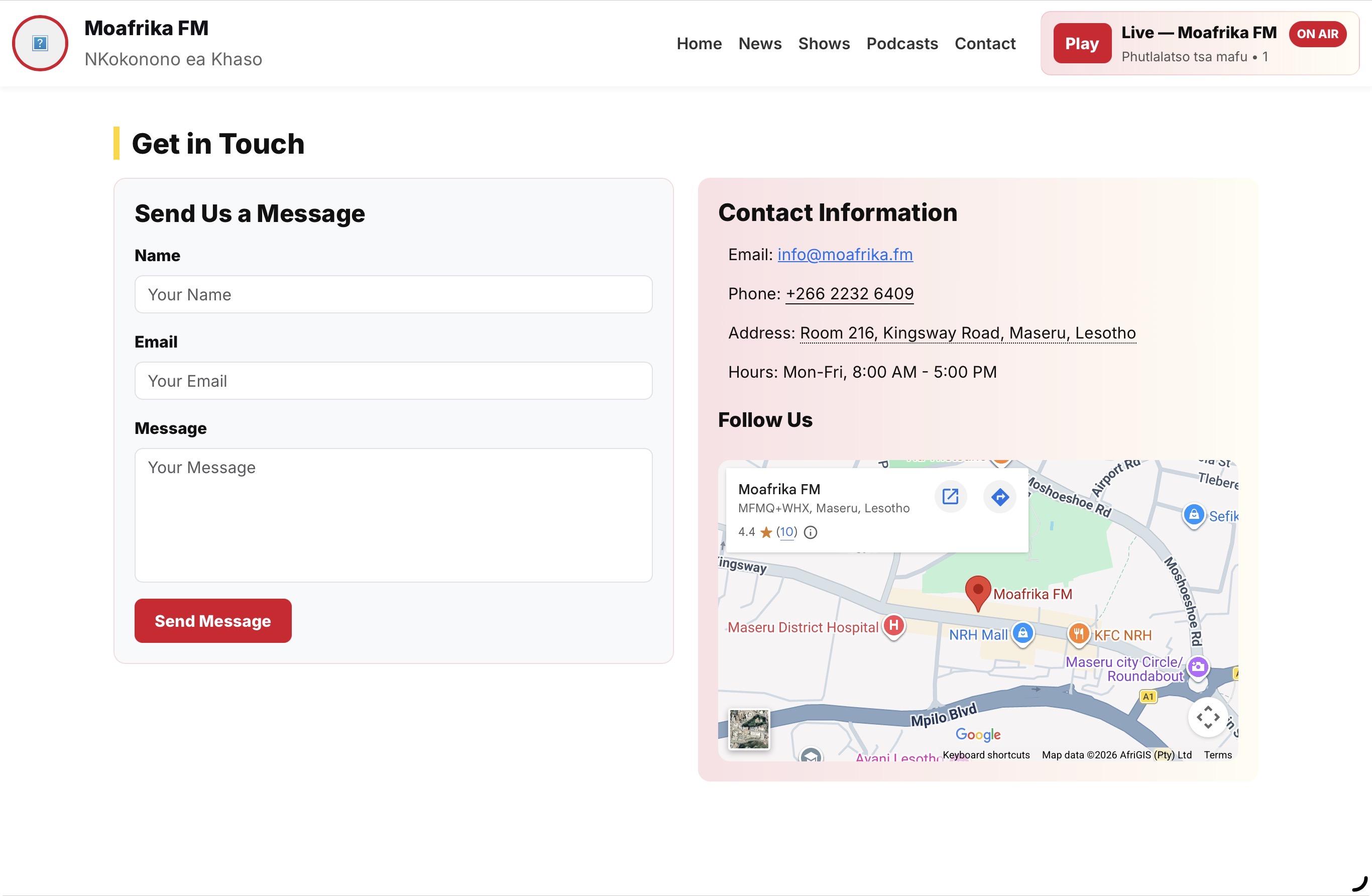Open larger map view icon

coord(950,496)
